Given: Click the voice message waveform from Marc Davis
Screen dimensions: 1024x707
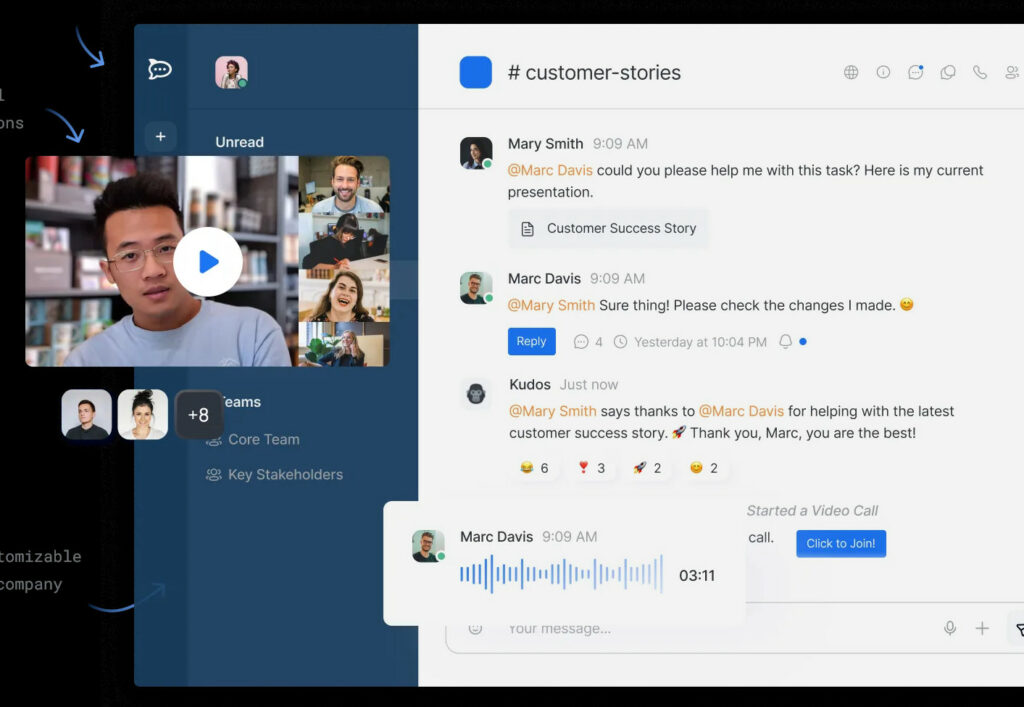Looking at the screenshot, I should click(x=561, y=575).
